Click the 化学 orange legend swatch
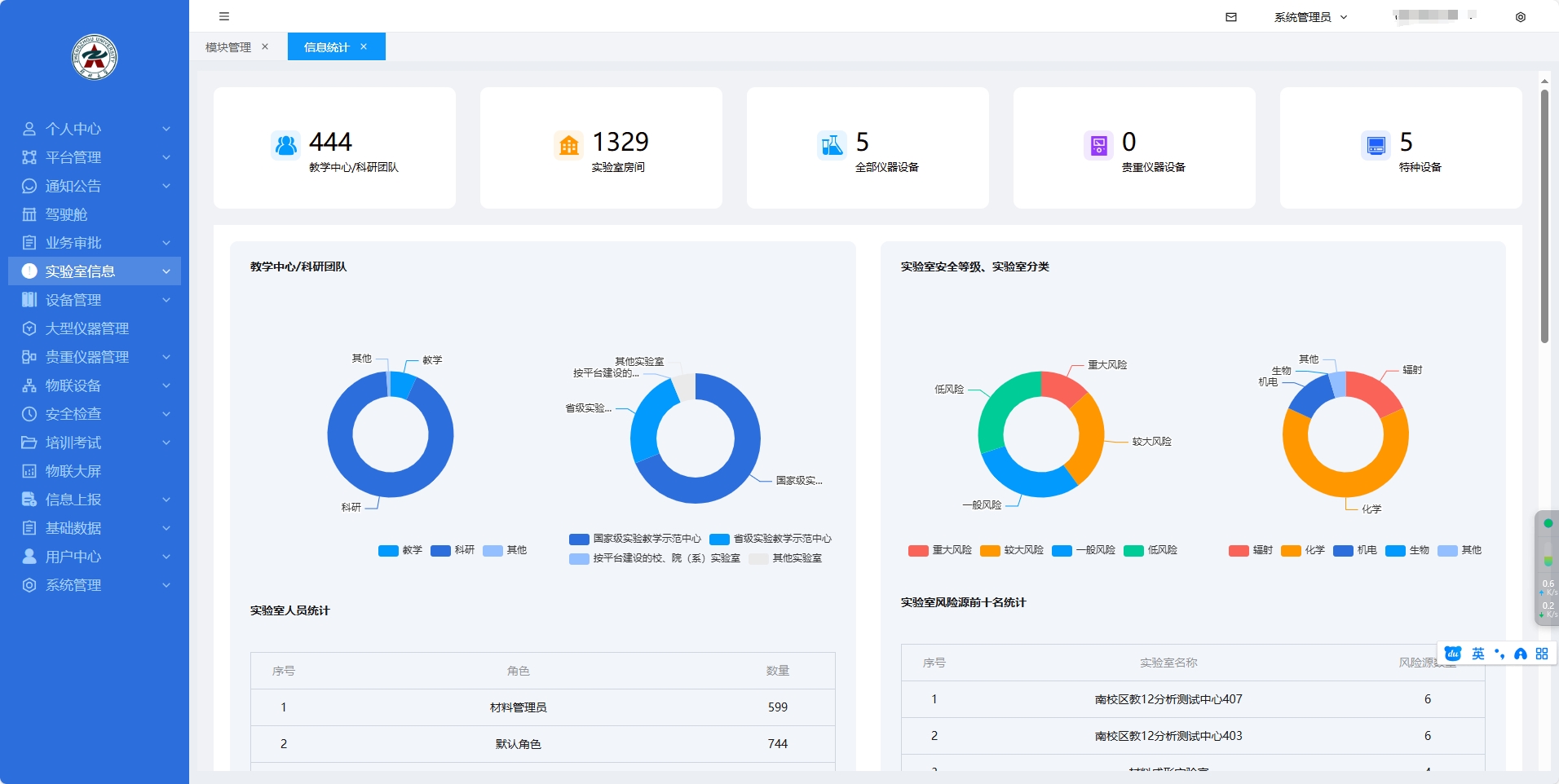 pyautogui.click(x=1291, y=550)
